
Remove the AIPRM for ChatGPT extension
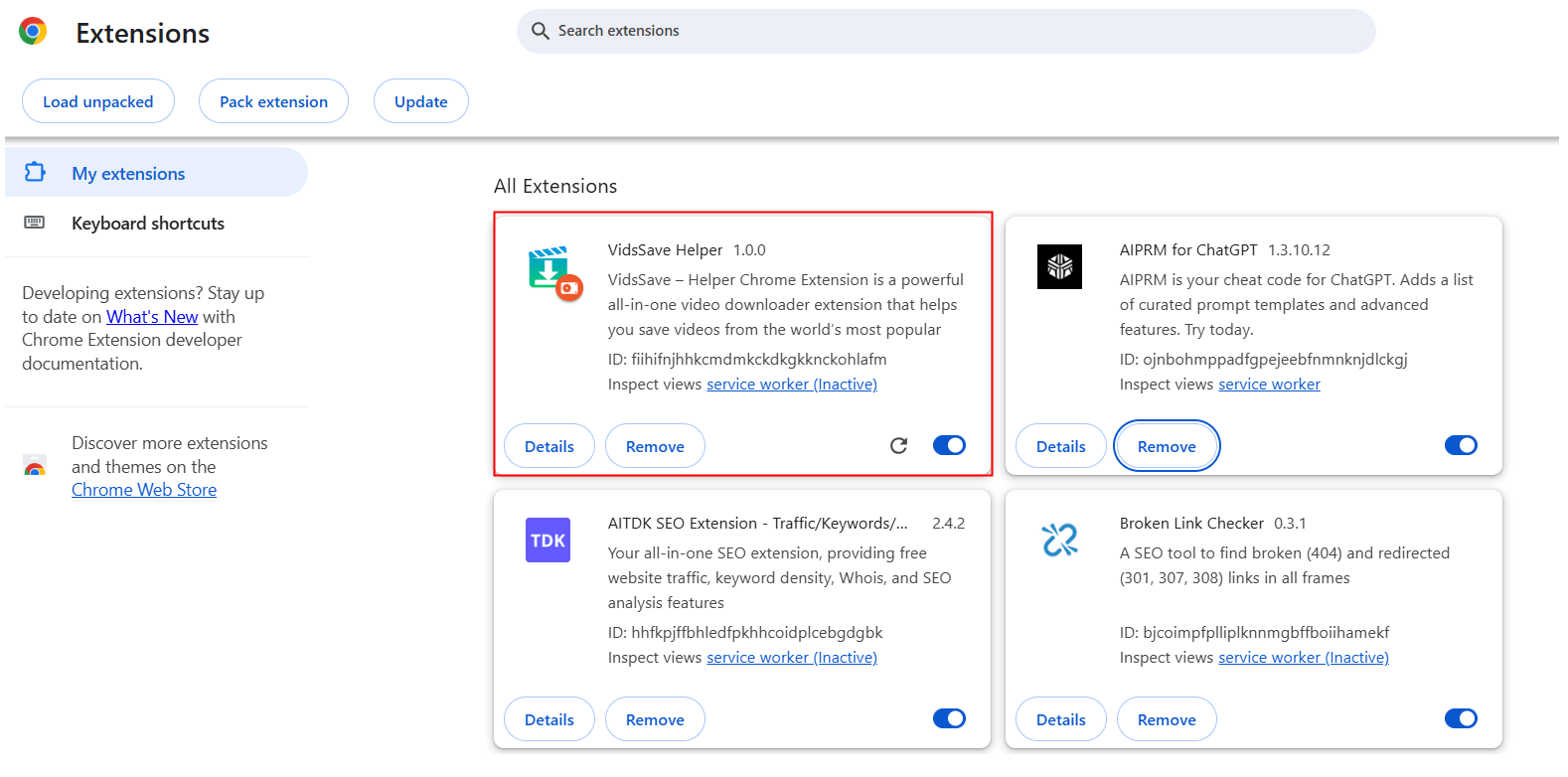1167,446
